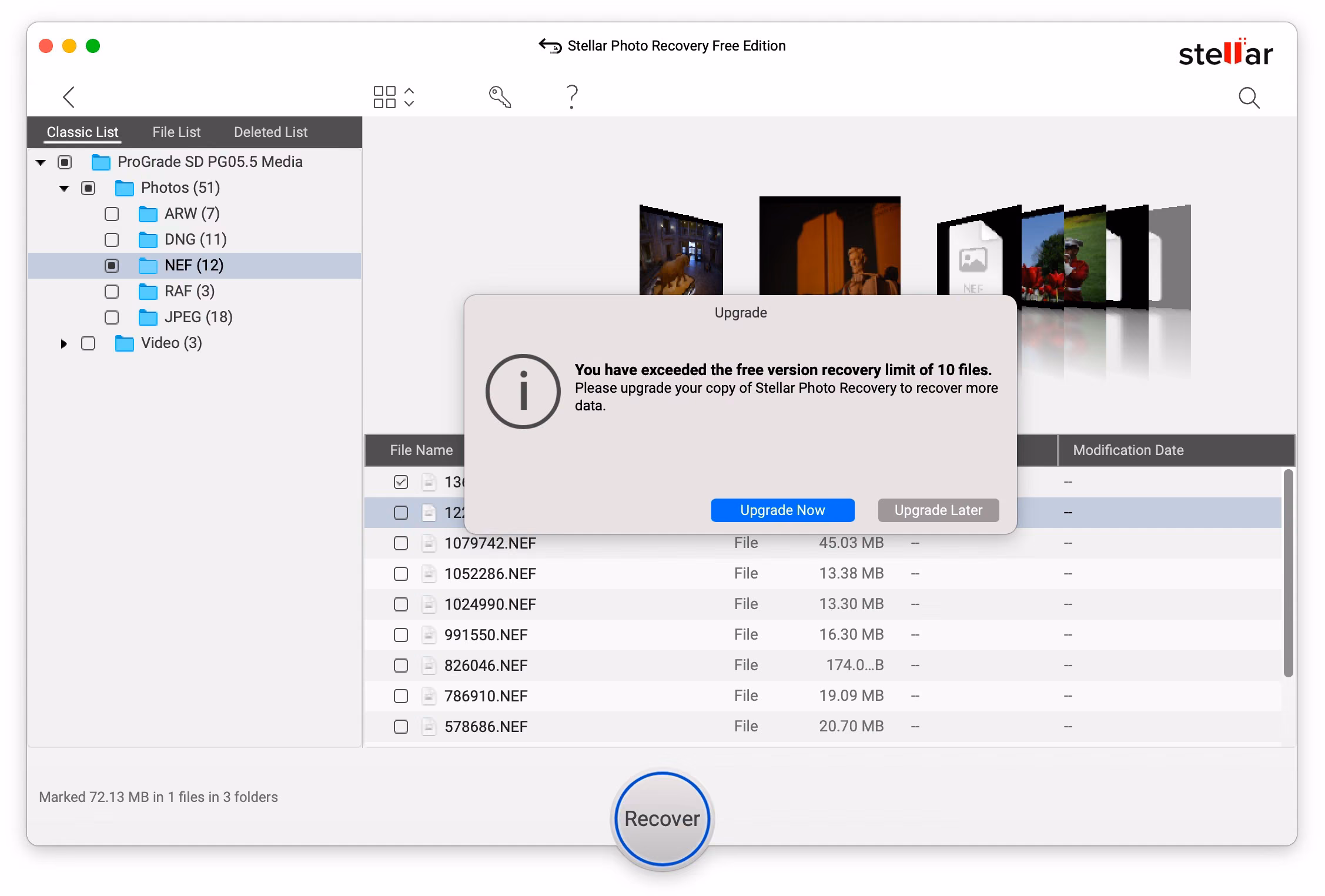The image size is (1325, 896).
Task: Click the ProGrade SD PG05.5 Media folder icon
Action: tap(101, 162)
